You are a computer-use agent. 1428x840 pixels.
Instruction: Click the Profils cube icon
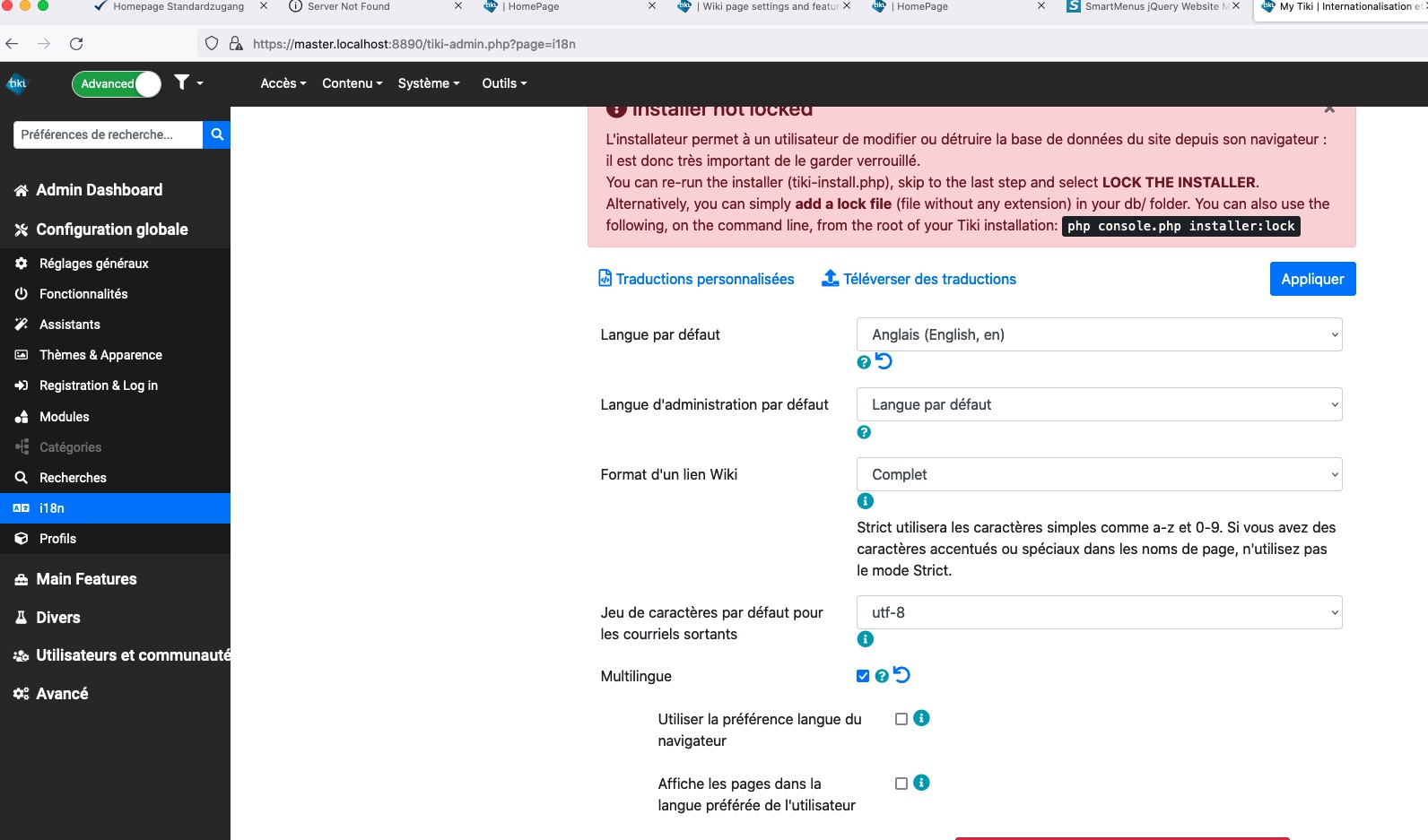(22, 539)
